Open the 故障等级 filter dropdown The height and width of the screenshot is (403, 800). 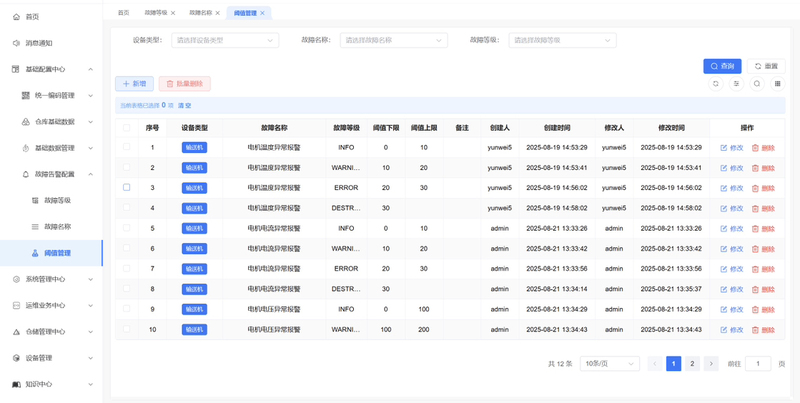(x=562, y=40)
